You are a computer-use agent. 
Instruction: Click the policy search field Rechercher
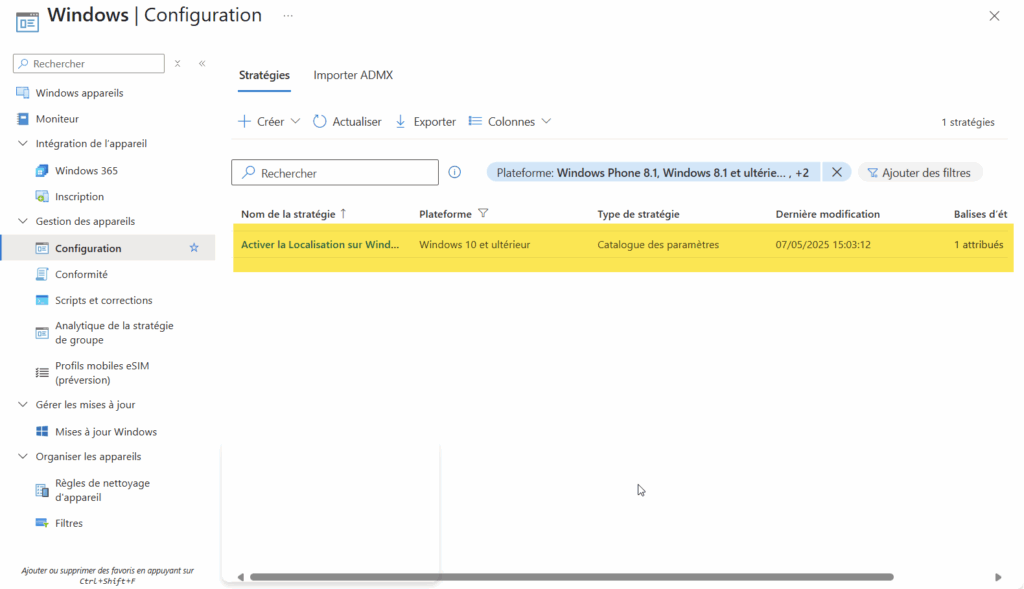[x=335, y=172]
